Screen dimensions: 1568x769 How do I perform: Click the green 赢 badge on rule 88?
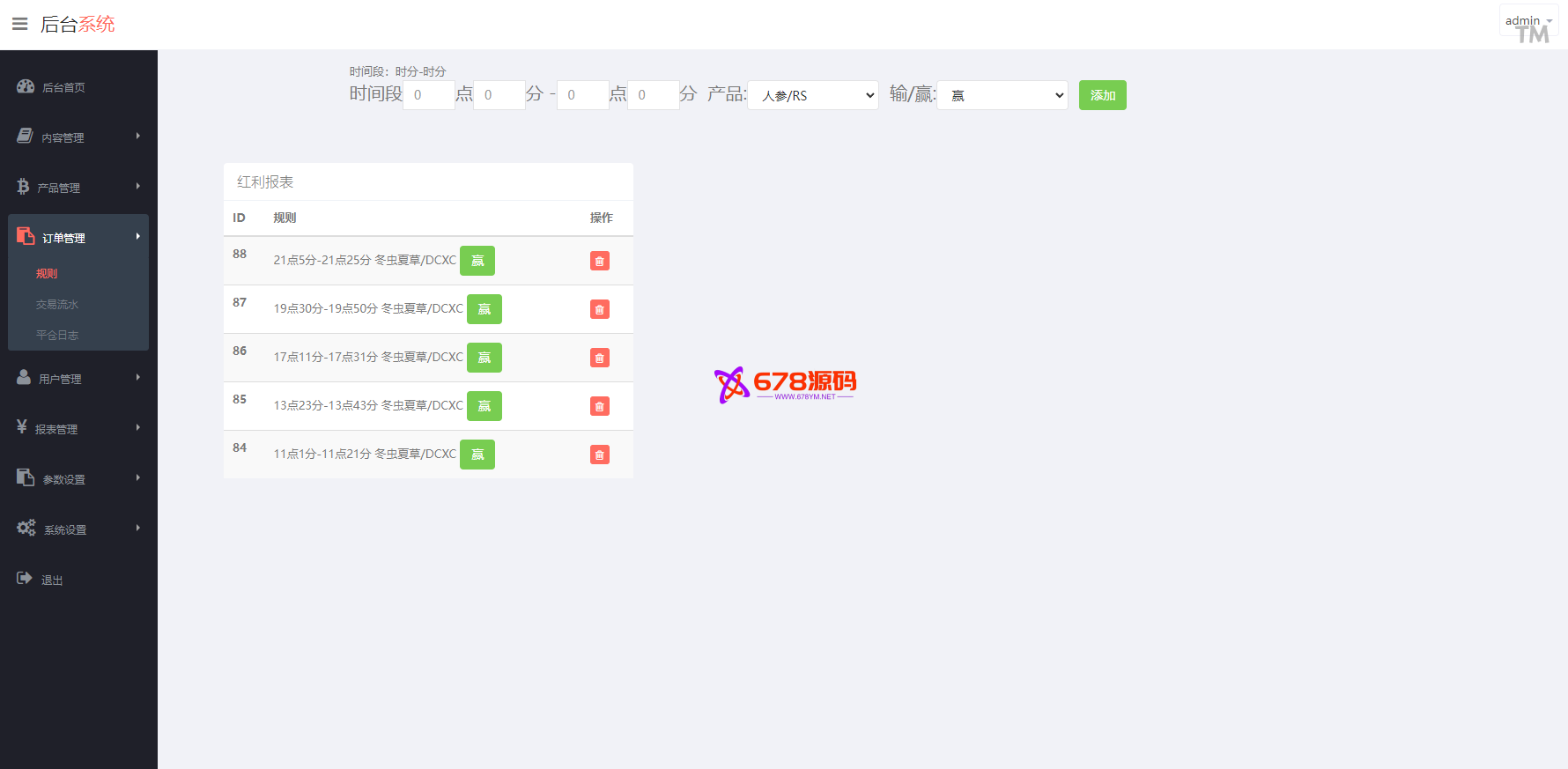(477, 261)
